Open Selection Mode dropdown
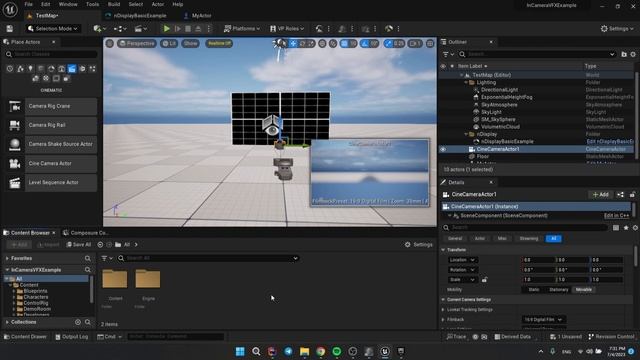 [x=52, y=29]
